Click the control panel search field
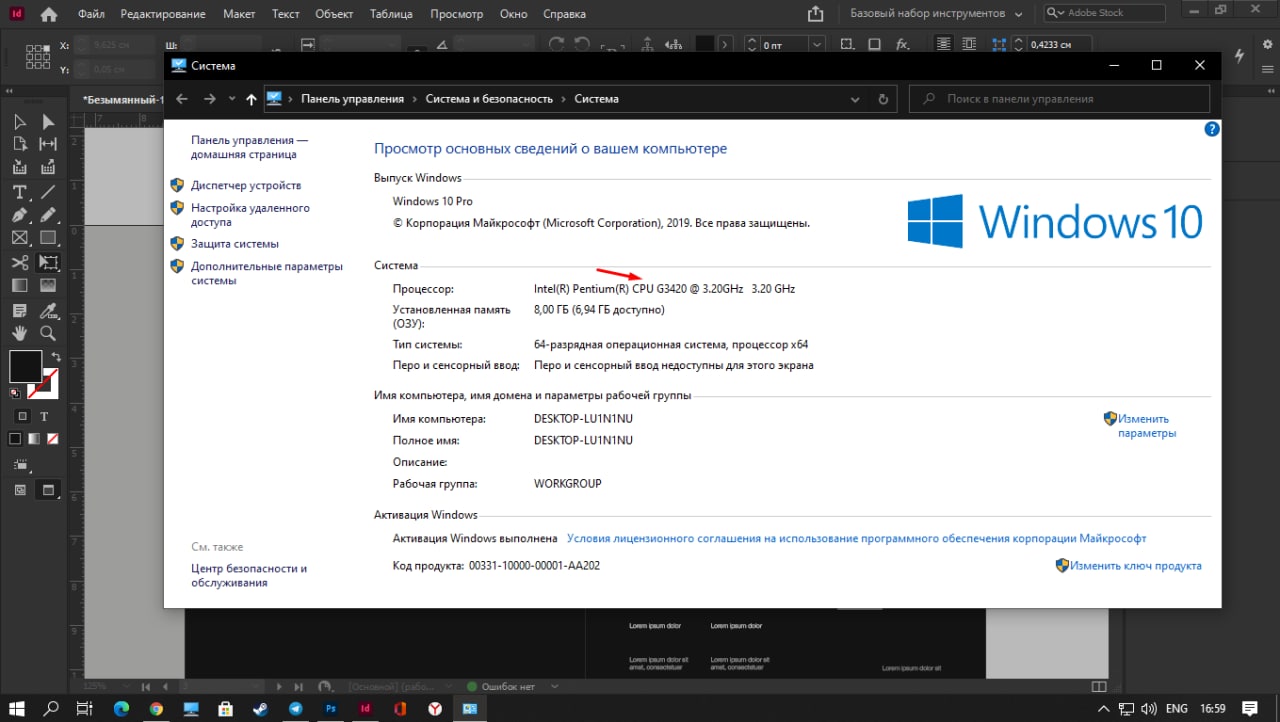 point(1060,99)
